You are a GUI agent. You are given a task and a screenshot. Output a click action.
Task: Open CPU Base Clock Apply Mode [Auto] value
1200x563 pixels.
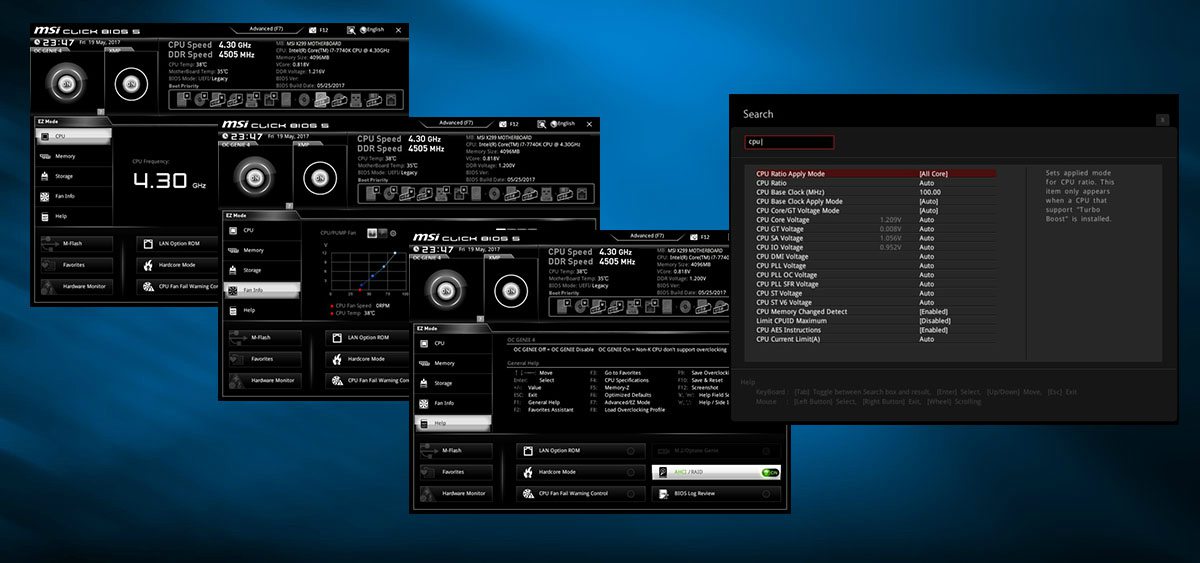(x=929, y=201)
